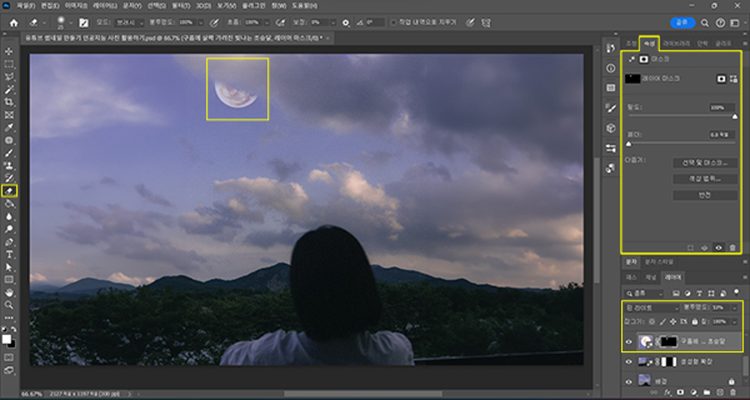The height and width of the screenshot is (400, 750).
Task: Hide the bottom background layer
Action: pyautogui.click(x=629, y=381)
